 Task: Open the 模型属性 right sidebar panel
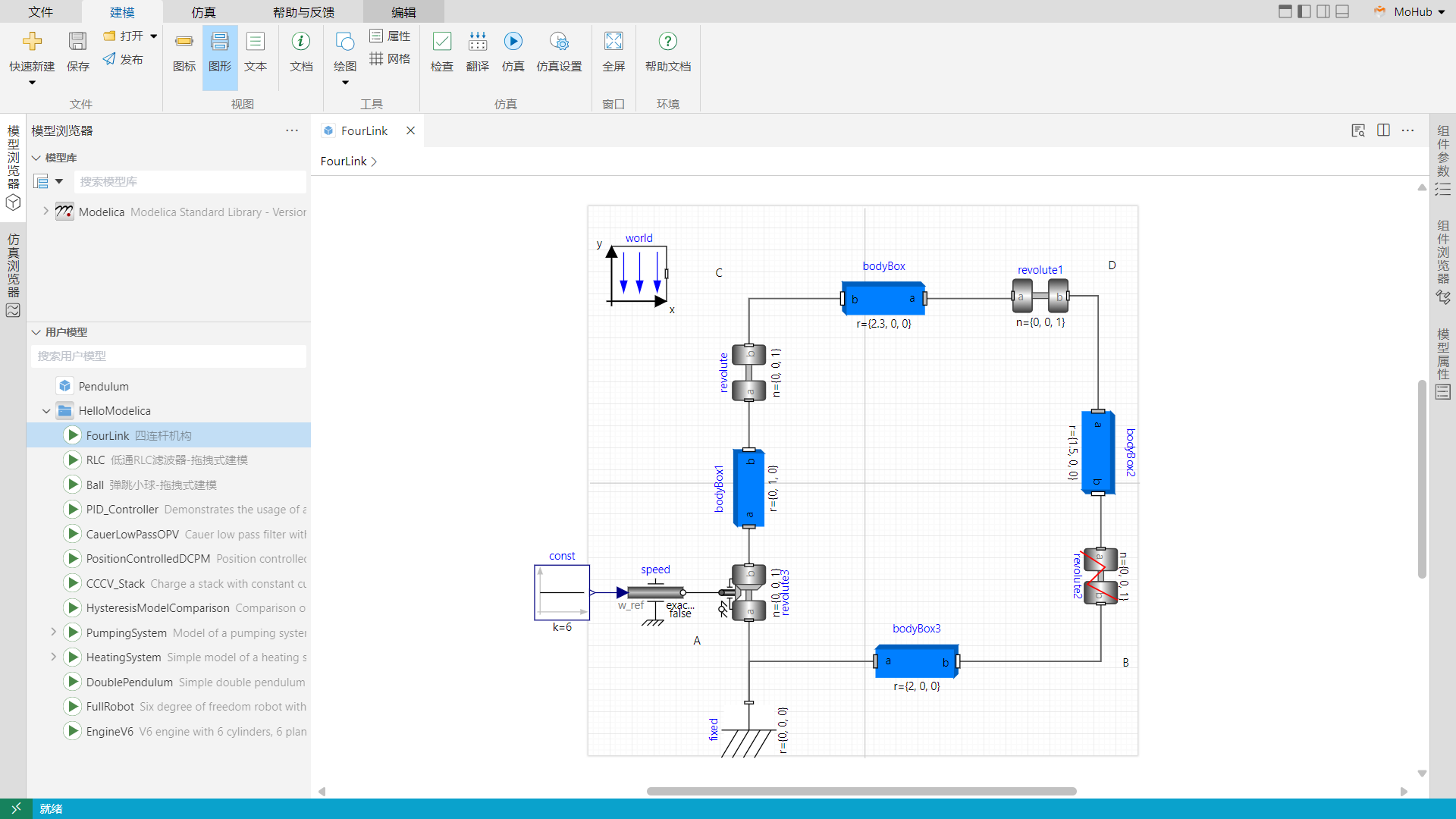tap(1443, 363)
